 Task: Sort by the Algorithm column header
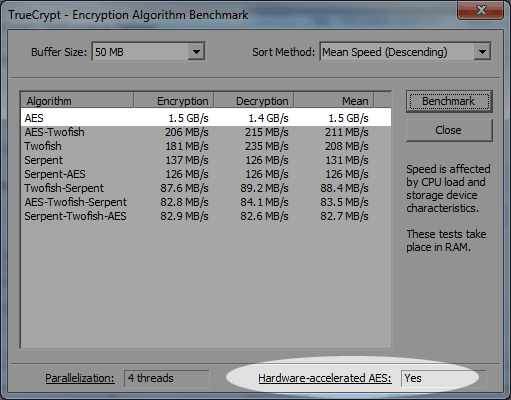(x=77, y=101)
